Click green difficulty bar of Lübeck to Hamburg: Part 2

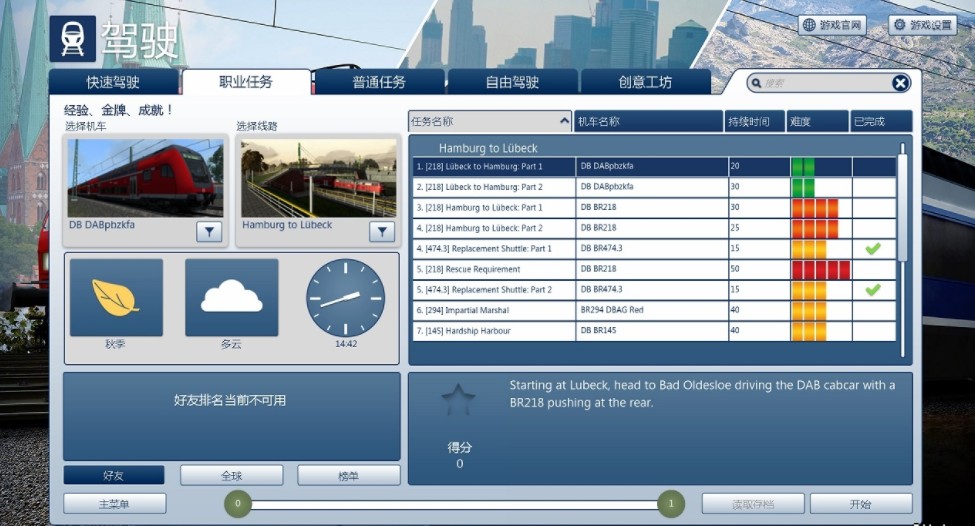[803, 187]
